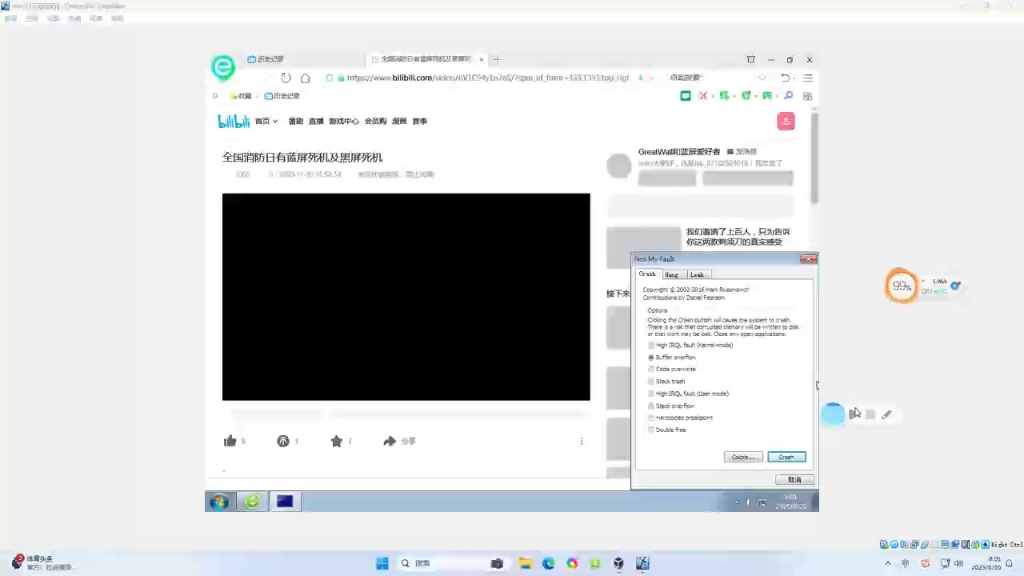Expand the address bar dropdown arrow

pyautogui.click(x=652, y=78)
